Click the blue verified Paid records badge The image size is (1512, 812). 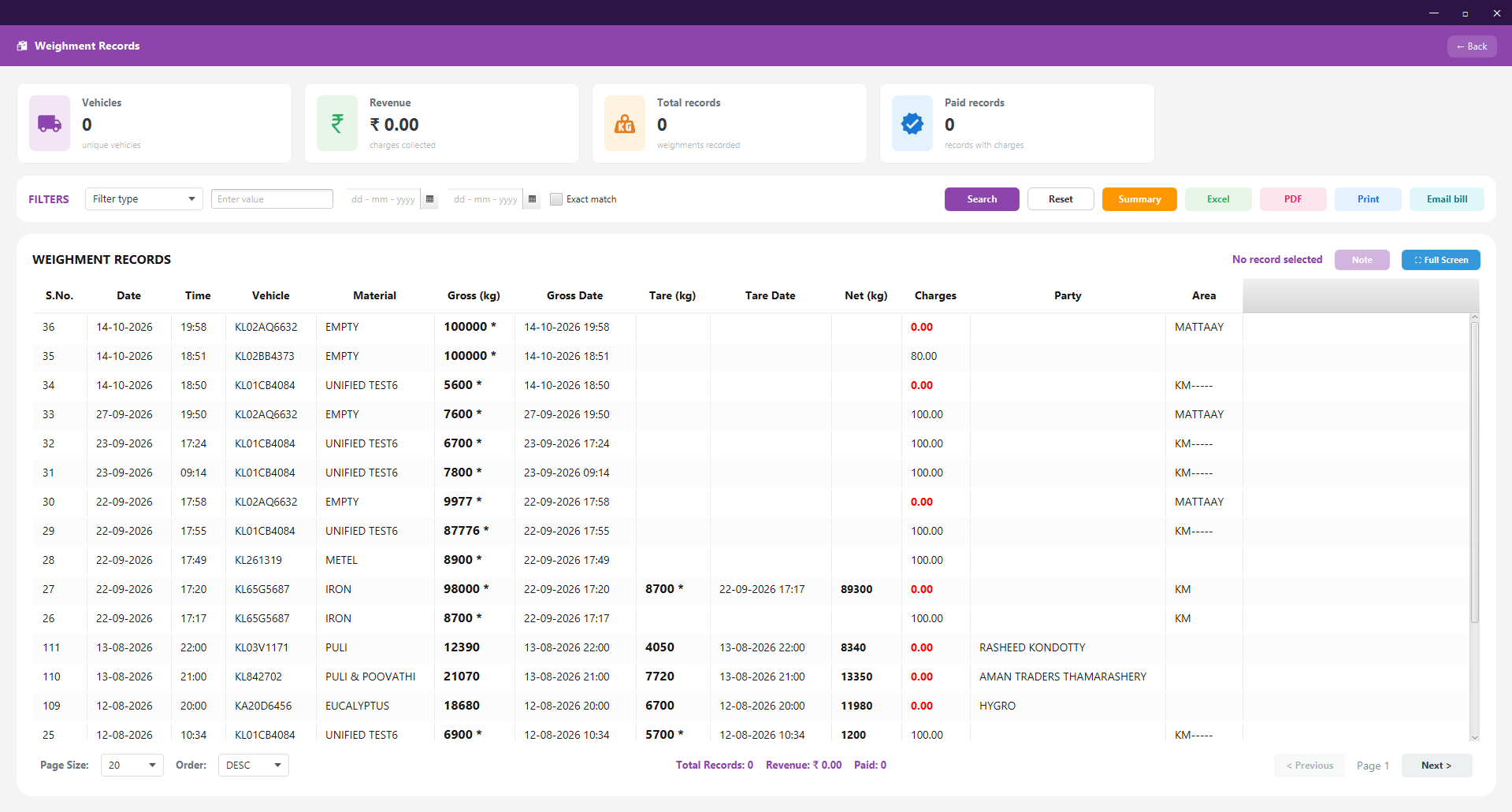(912, 124)
